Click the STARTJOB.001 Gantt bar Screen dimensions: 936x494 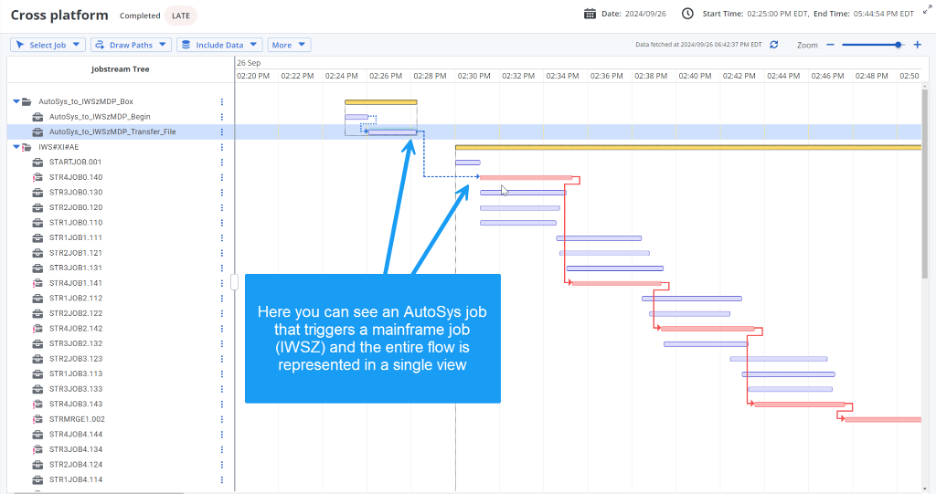click(x=467, y=162)
